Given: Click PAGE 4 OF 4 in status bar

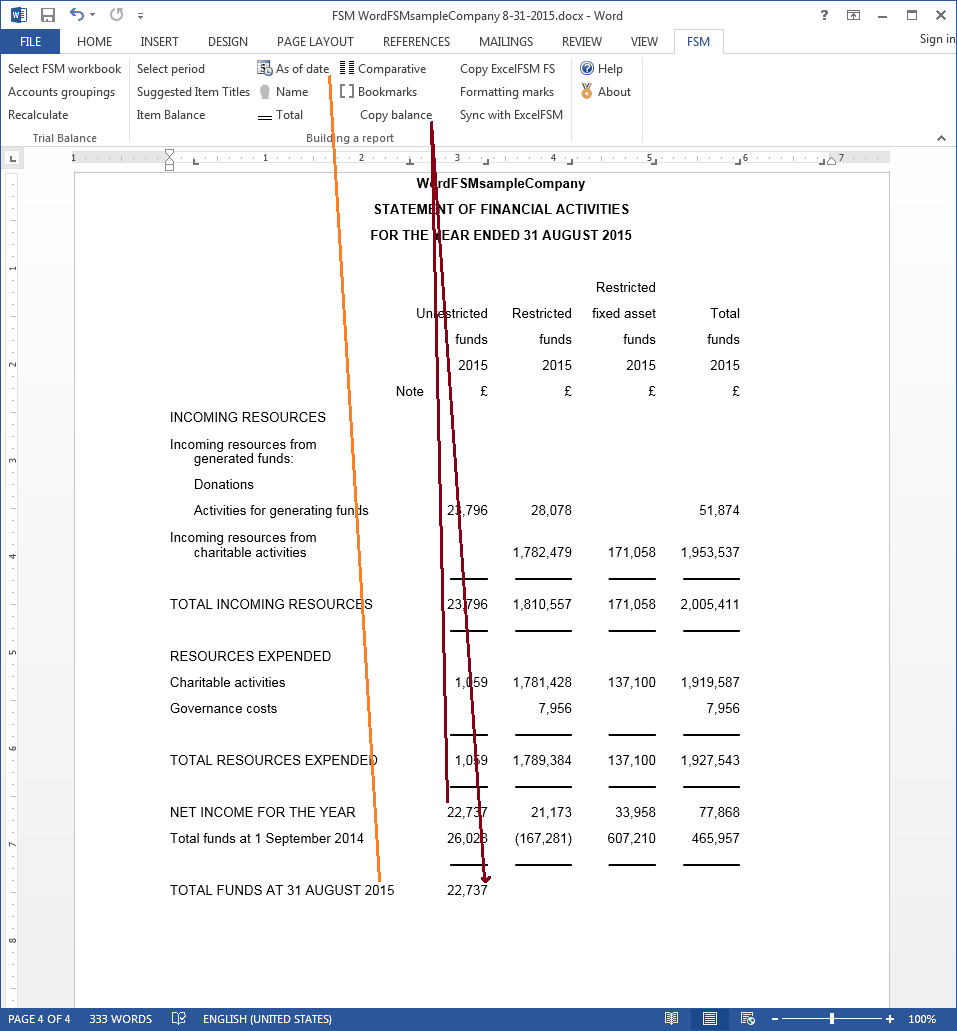Looking at the screenshot, I should click(x=39, y=1019).
